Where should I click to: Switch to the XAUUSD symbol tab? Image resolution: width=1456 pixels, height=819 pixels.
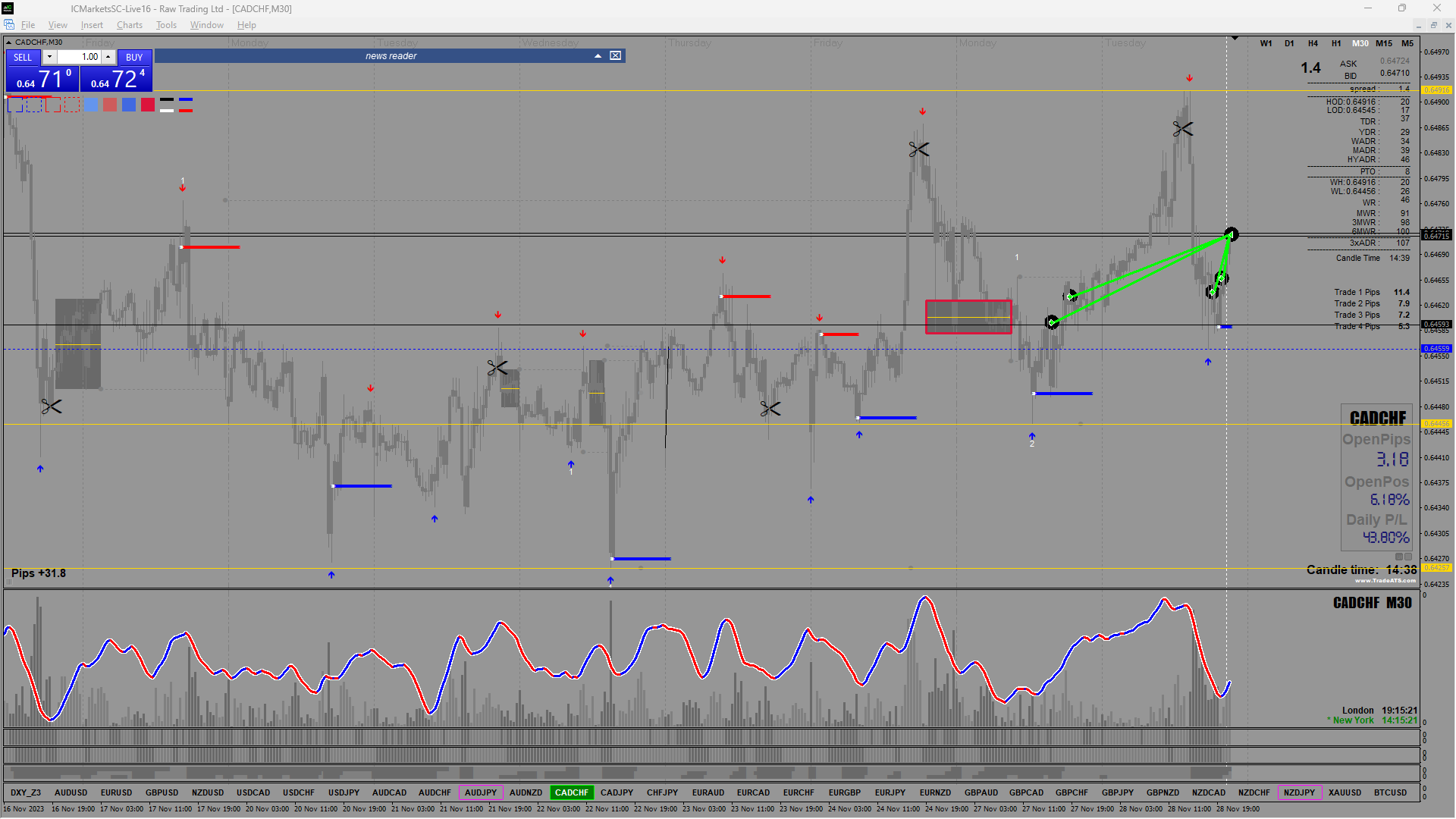pyautogui.click(x=1345, y=792)
